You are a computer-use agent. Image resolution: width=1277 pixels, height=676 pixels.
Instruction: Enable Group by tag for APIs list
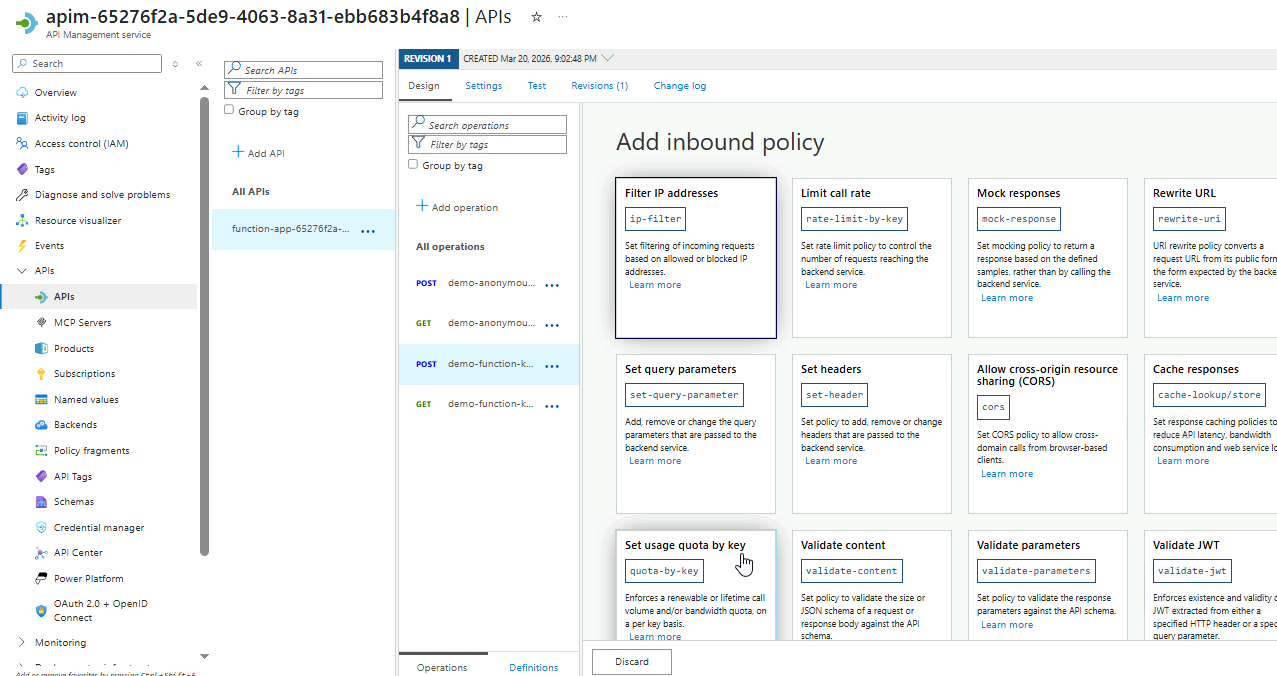click(x=229, y=110)
